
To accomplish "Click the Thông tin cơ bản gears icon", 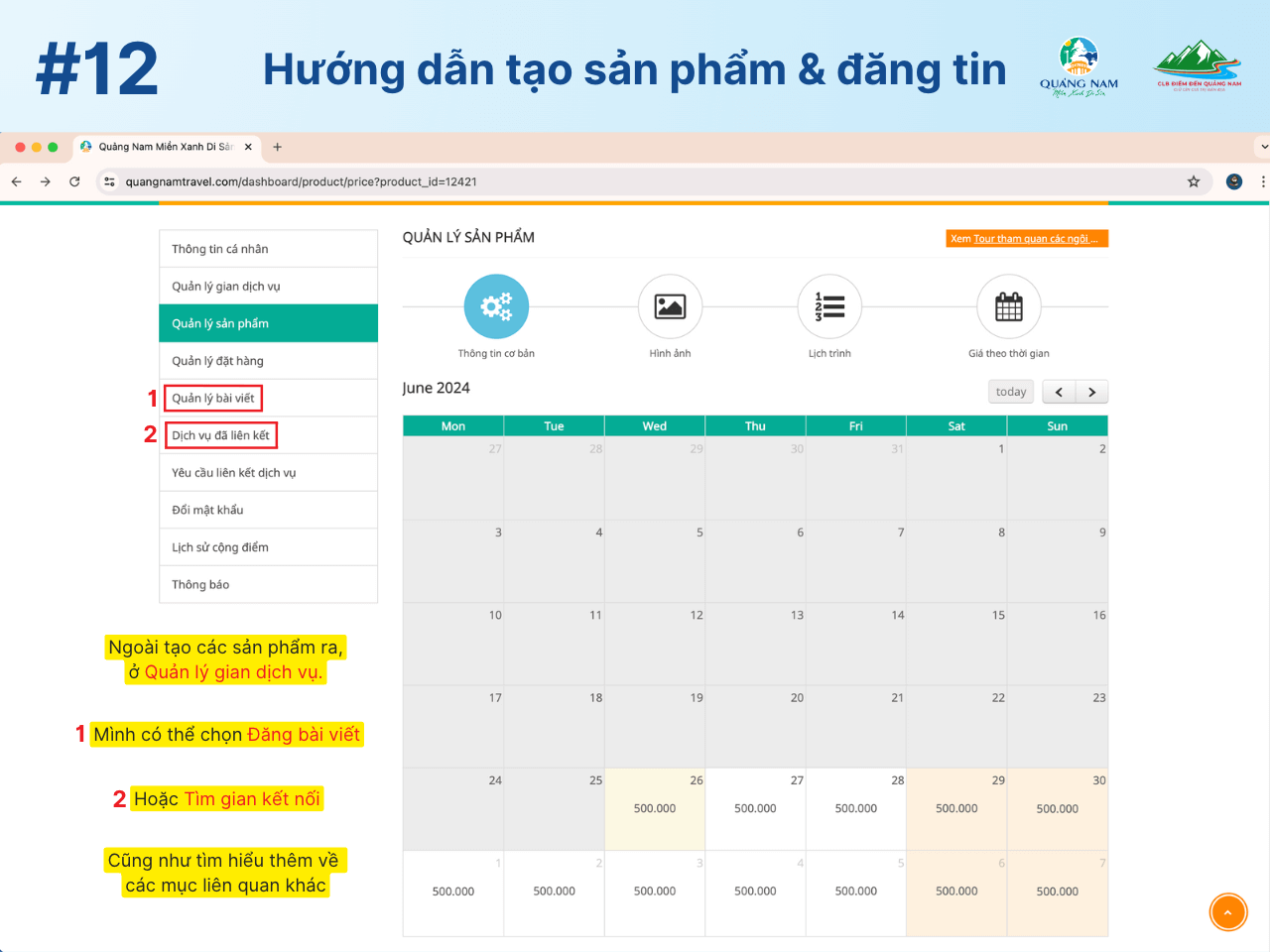I will coord(496,306).
